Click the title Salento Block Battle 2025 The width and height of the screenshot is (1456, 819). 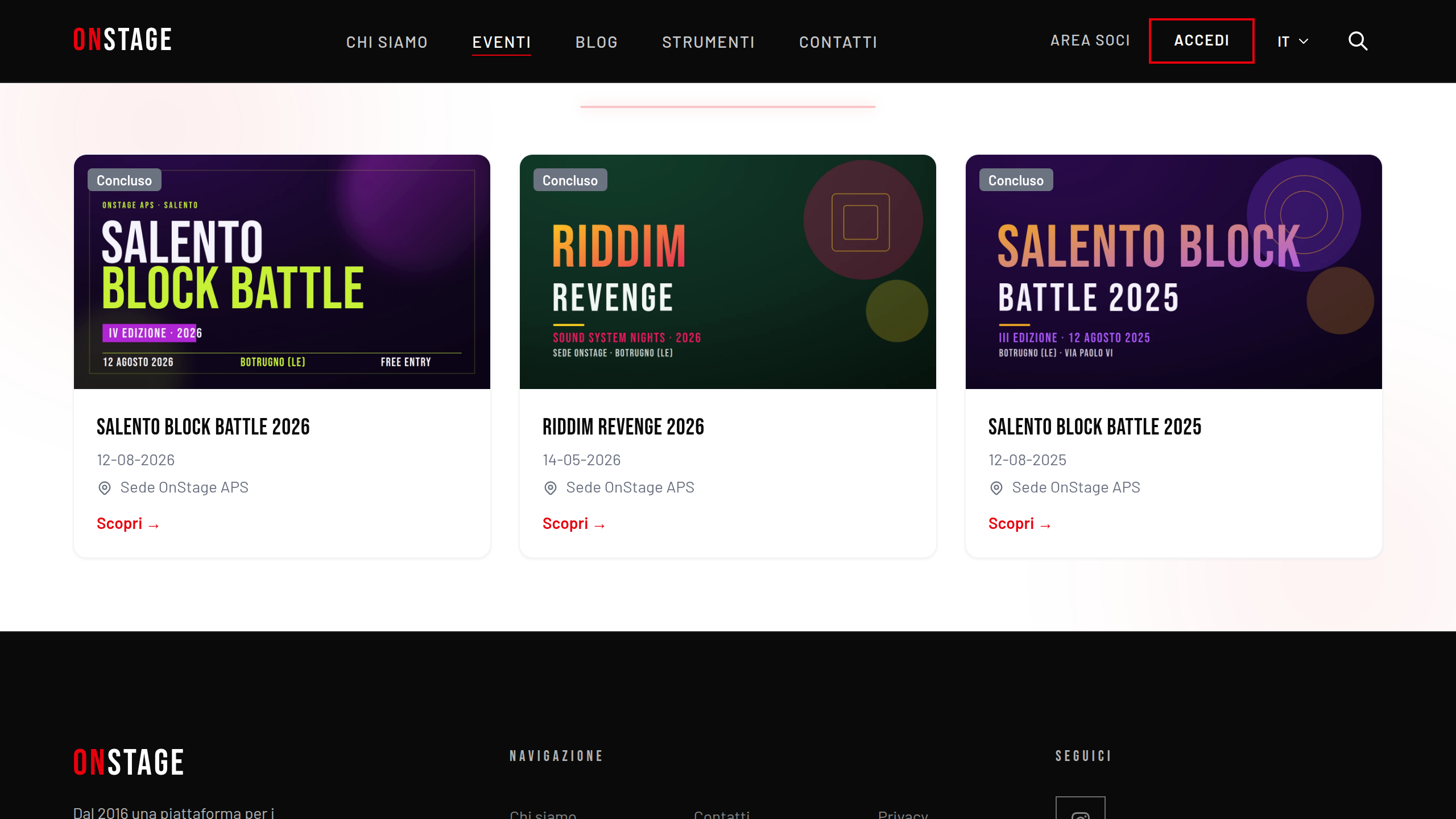(x=1095, y=427)
